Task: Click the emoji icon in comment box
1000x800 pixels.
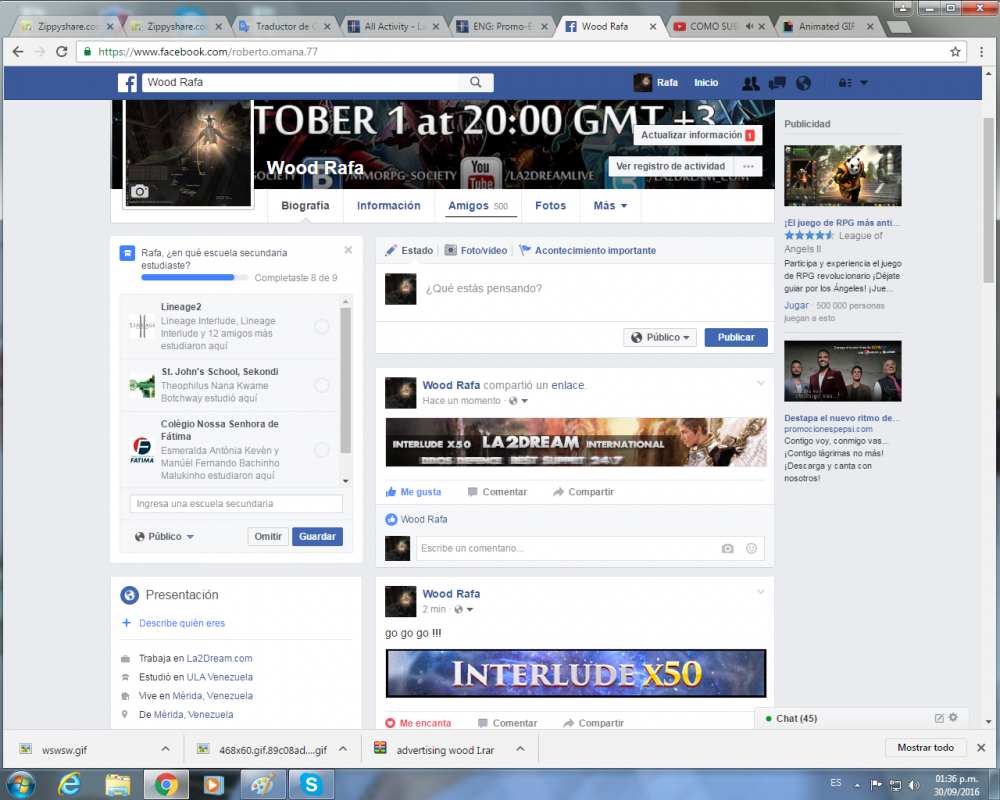Action: pyautogui.click(x=751, y=548)
